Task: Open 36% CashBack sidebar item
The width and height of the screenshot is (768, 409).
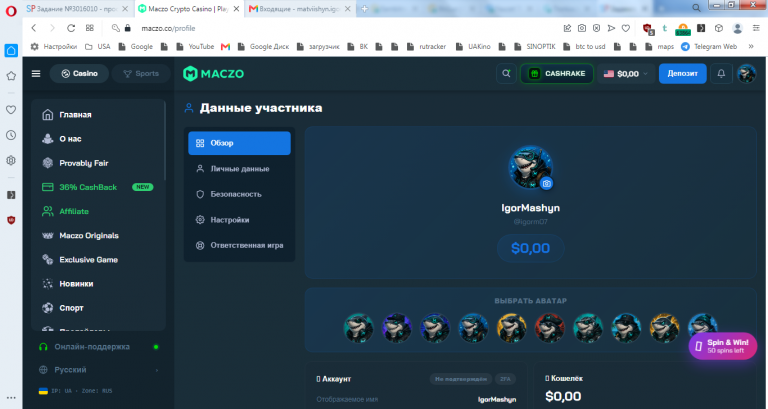Action: click(x=98, y=187)
